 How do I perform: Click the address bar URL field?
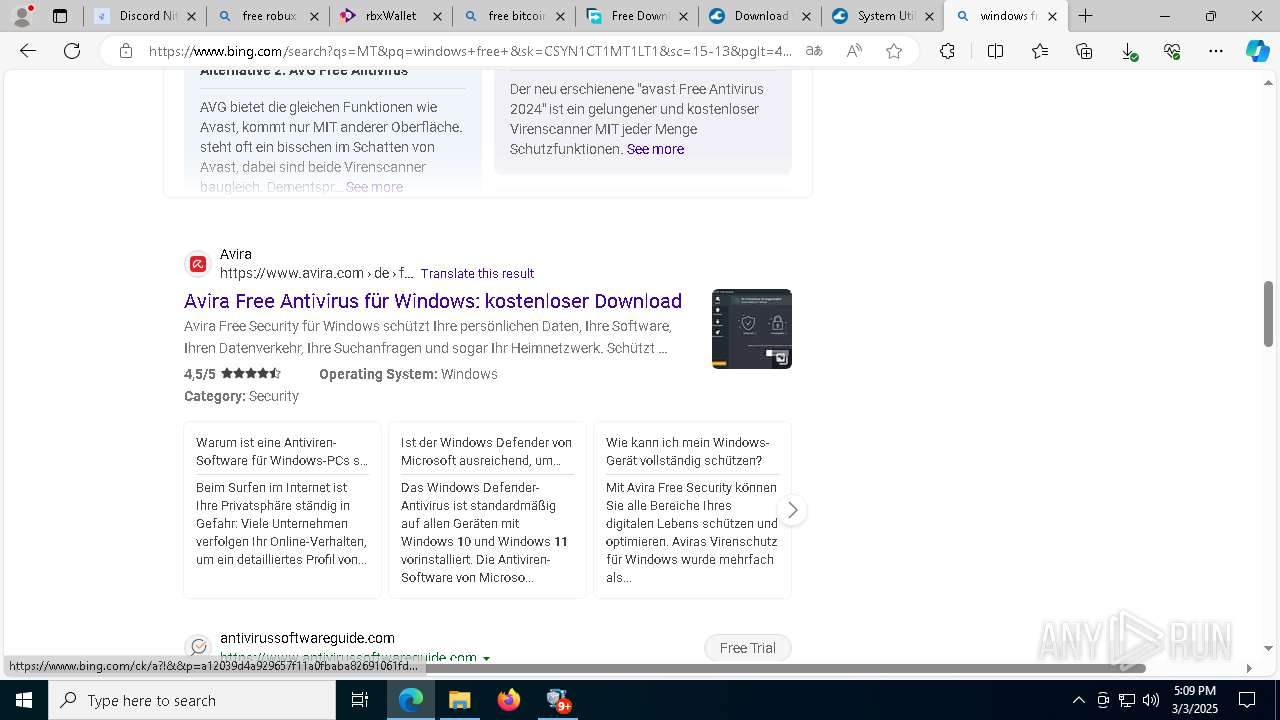(x=470, y=51)
